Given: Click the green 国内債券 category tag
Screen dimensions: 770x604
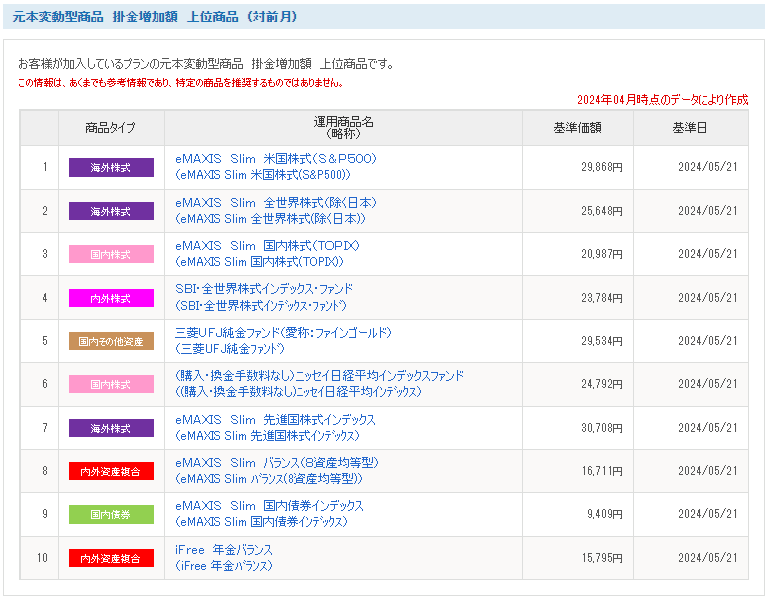Looking at the screenshot, I should (111, 515).
